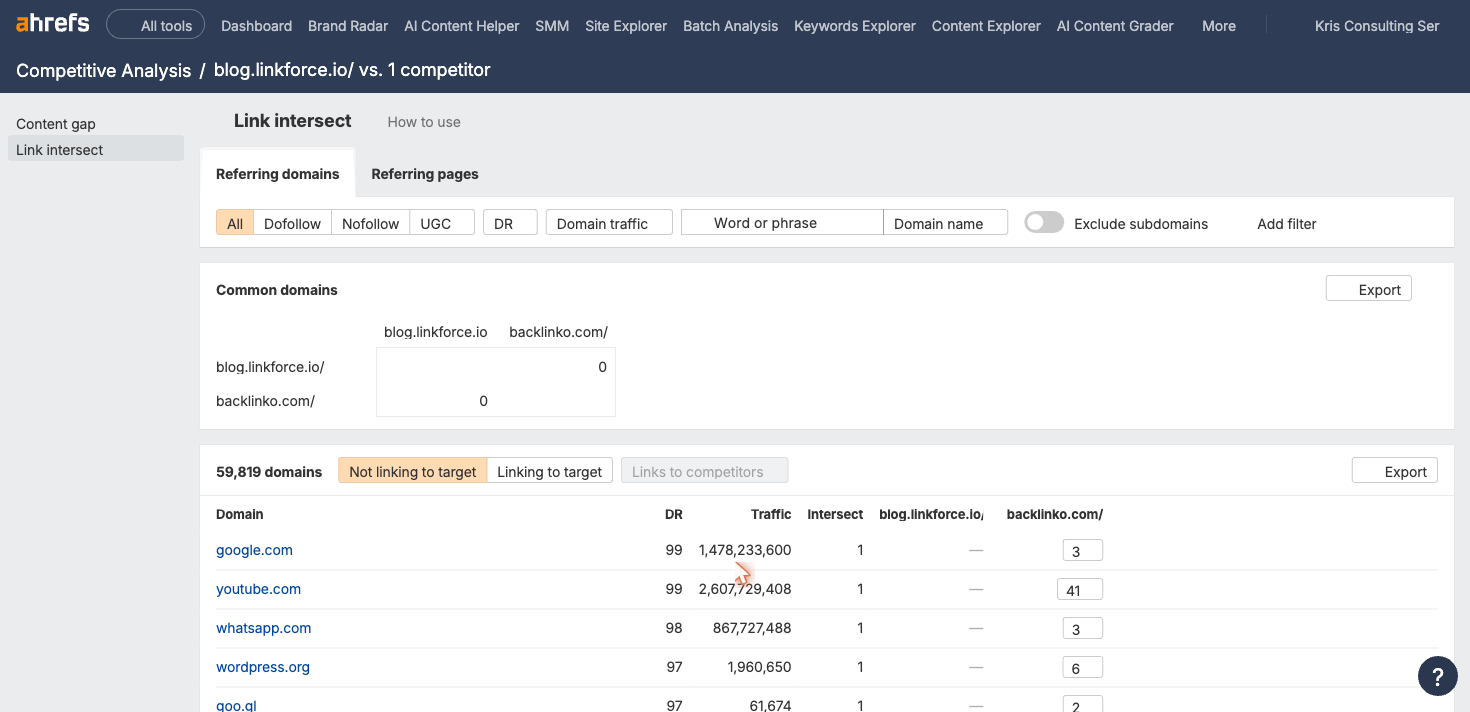Click the Competitive Analysis breadcrumb
Screen dimensions: 1470x712
coord(104,70)
